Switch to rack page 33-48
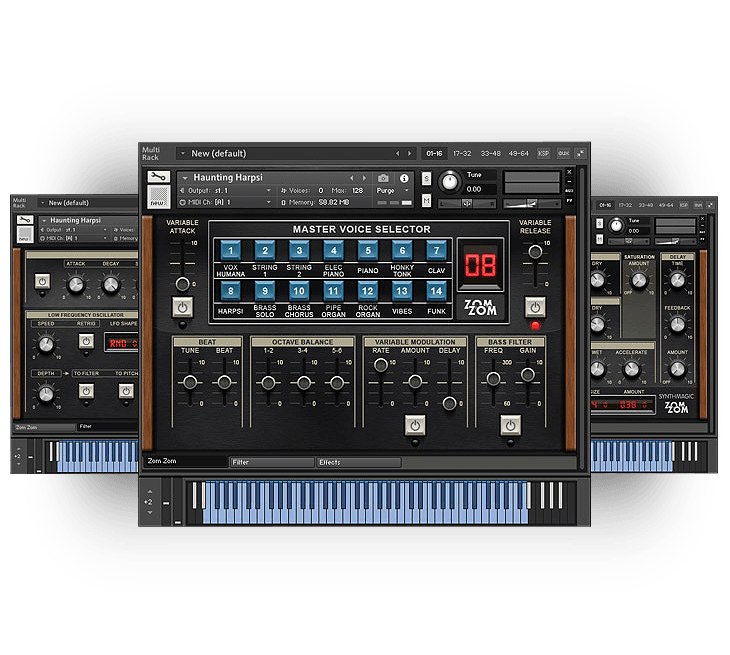The image size is (730, 655). click(x=491, y=153)
